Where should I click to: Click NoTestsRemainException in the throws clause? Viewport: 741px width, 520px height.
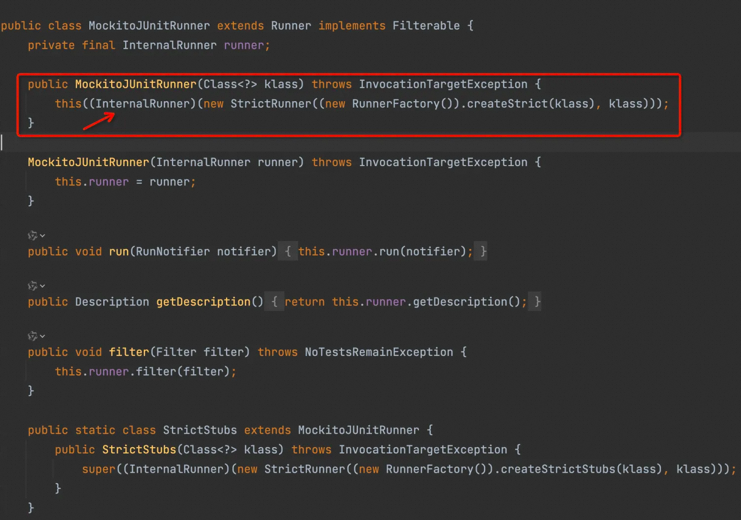(x=379, y=352)
